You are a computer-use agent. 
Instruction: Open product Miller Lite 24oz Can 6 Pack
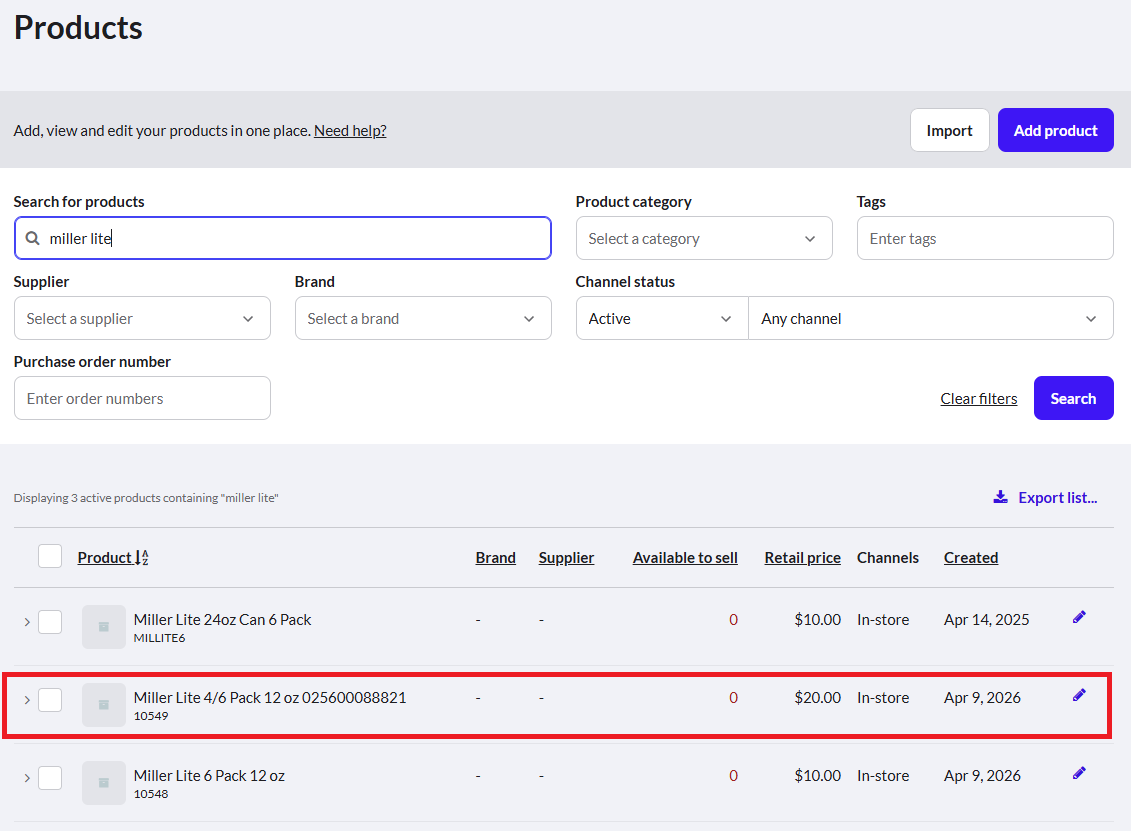(x=222, y=620)
